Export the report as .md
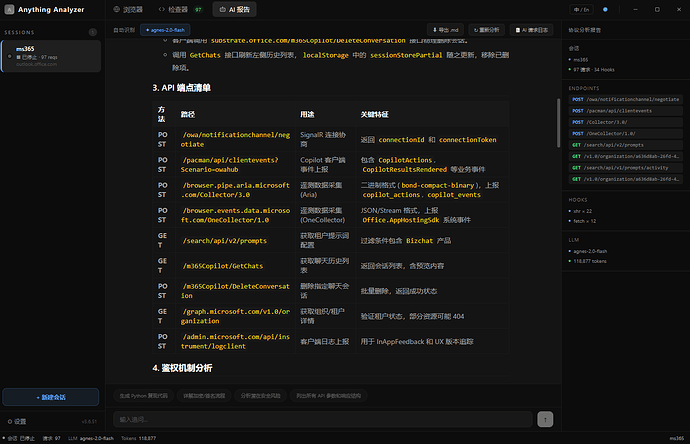Image resolution: width=690 pixels, height=444 pixels. click(446, 30)
